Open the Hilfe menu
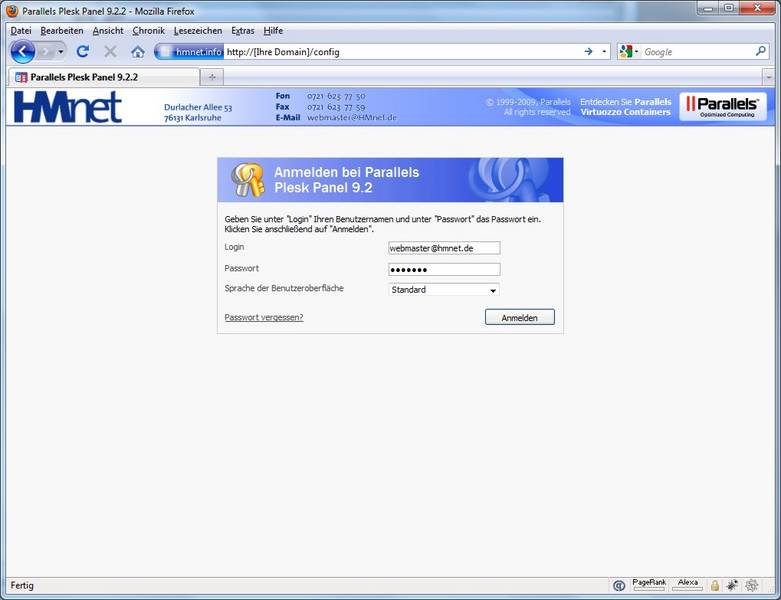781x600 pixels. [273, 31]
